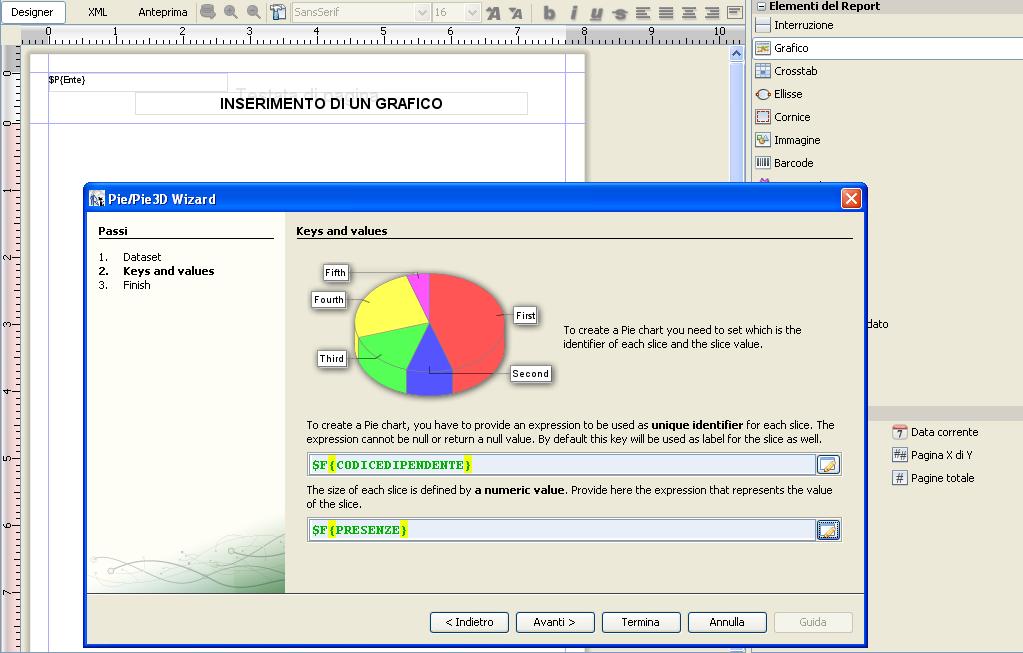Click the Avanti > button
1023x653 pixels.
555,622
